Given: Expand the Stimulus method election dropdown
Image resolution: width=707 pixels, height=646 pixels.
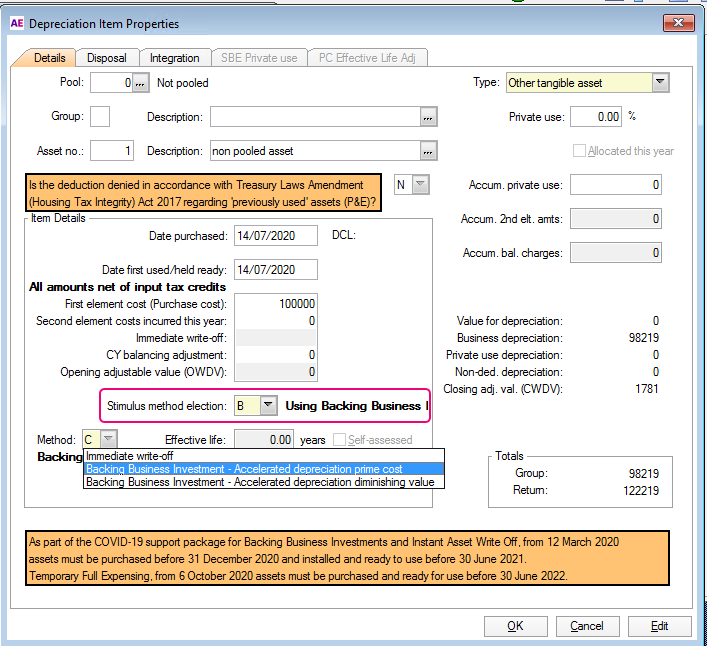Looking at the screenshot, I should coord(267,406).
